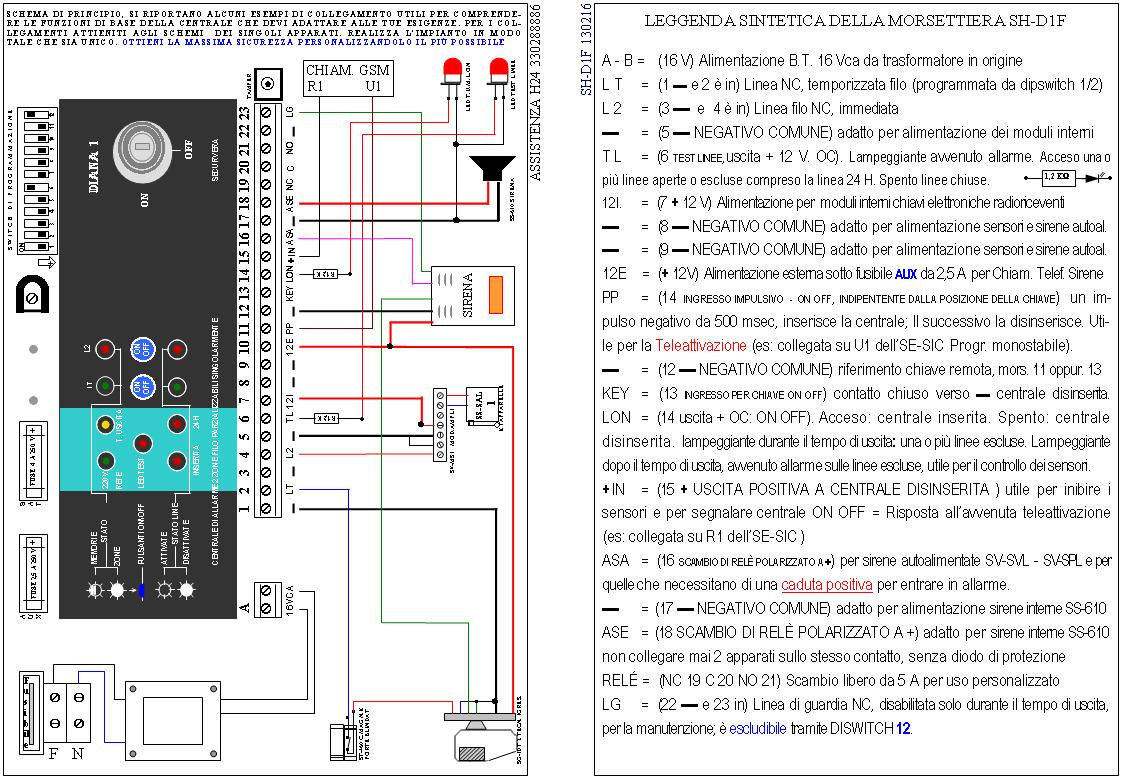Click the blue PULSANTI ON/OFF push button symbol
The width and height of the screenshot is (1122, 779).
tap(141, 591)
